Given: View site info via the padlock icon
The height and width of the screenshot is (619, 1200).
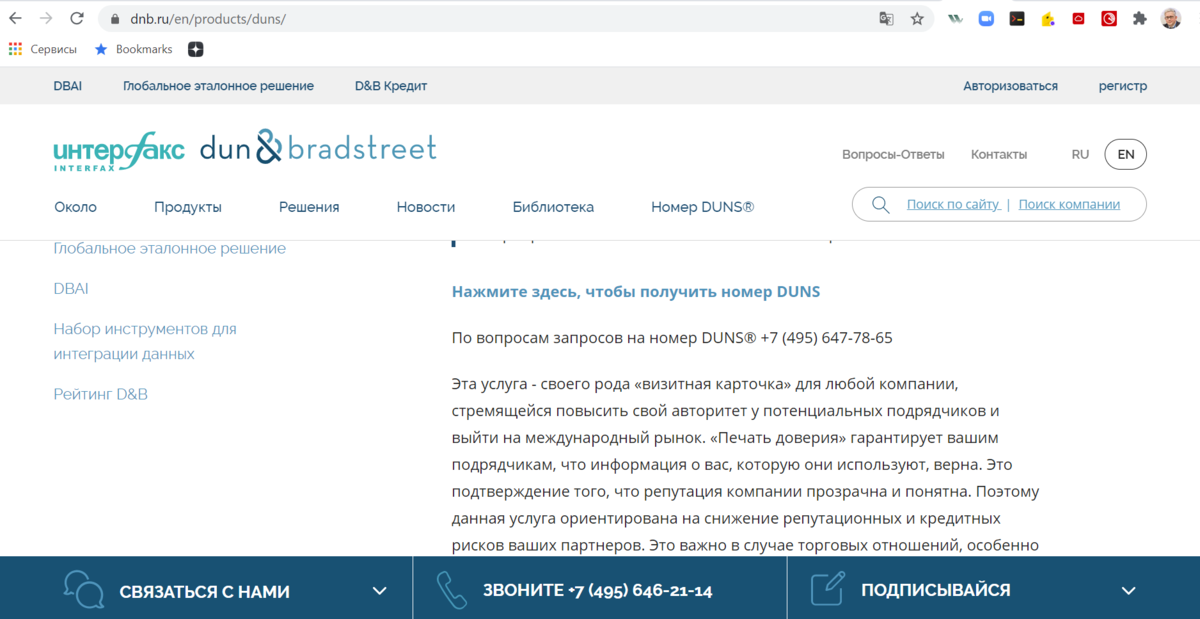Looking at the screenshot, I should click(114, 19).
